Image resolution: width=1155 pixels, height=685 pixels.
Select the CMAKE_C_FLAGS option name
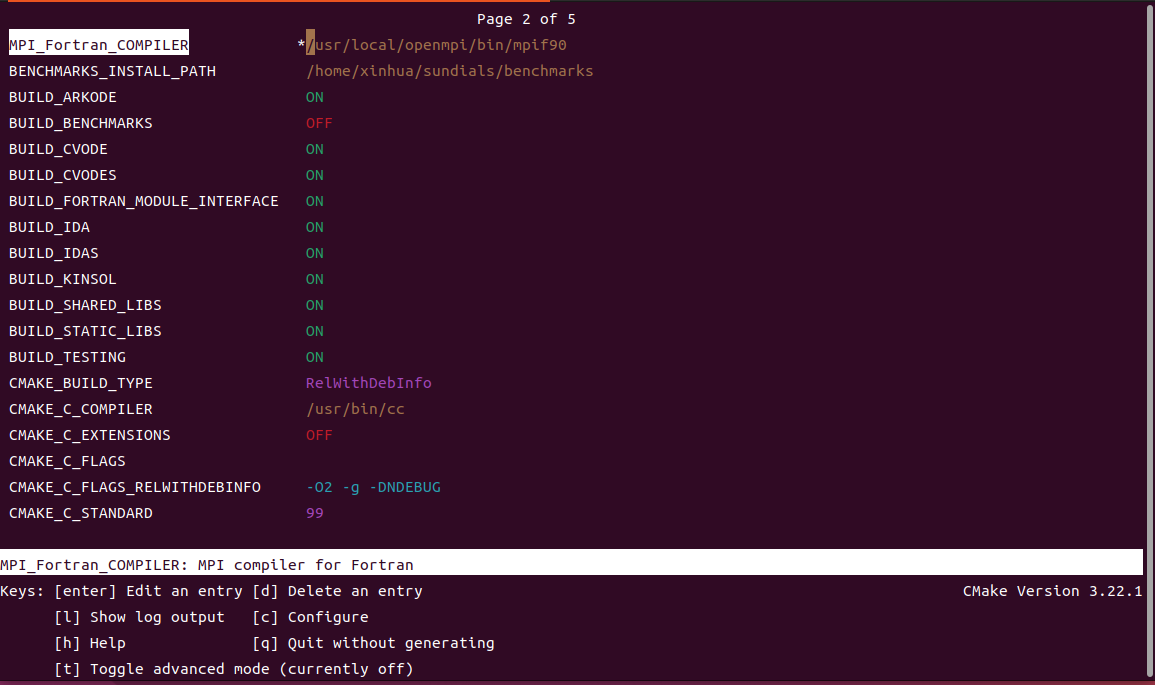click(x=67, y=462)
